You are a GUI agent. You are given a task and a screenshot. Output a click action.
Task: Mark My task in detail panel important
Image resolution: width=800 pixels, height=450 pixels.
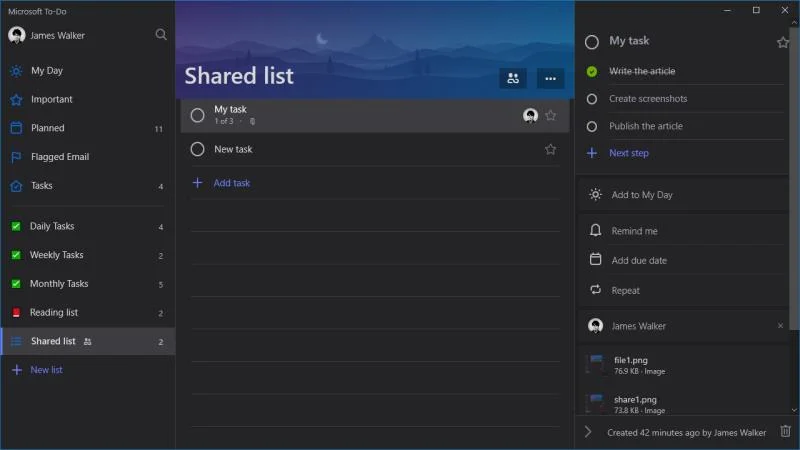click(x=783, y=42)
